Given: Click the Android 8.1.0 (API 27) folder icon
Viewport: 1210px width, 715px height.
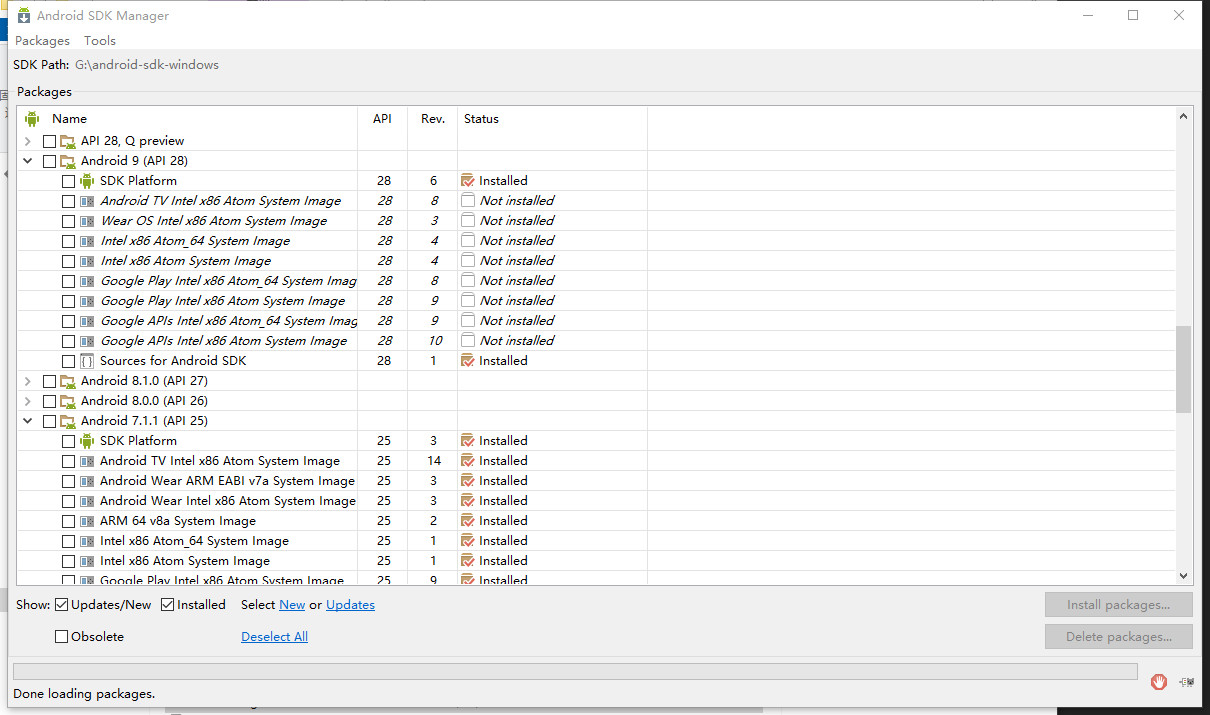Looking at the screenshot, I should [68, 381].
